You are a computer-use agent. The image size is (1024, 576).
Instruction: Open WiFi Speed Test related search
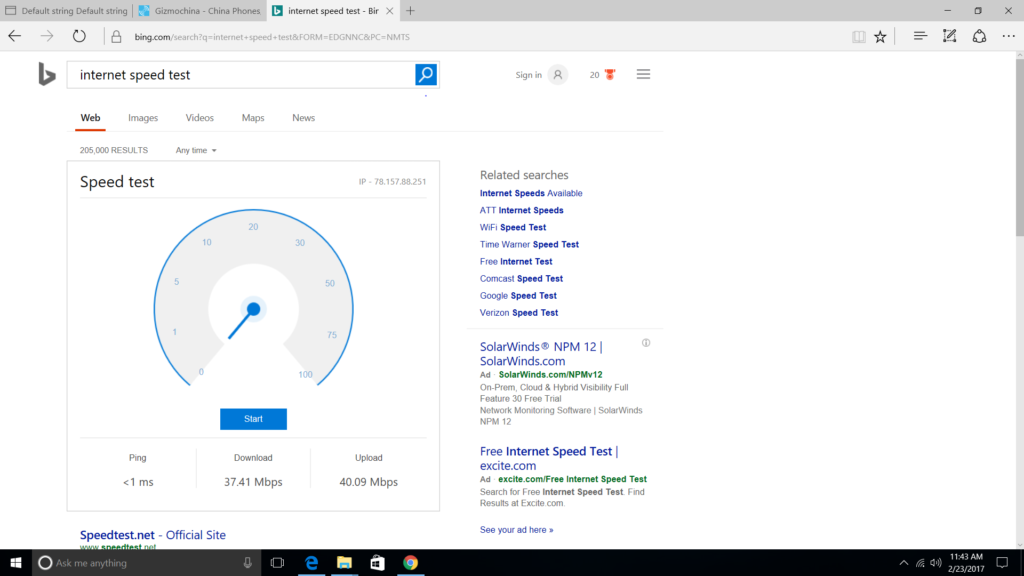pyautogui.click(x=513, y=227)
